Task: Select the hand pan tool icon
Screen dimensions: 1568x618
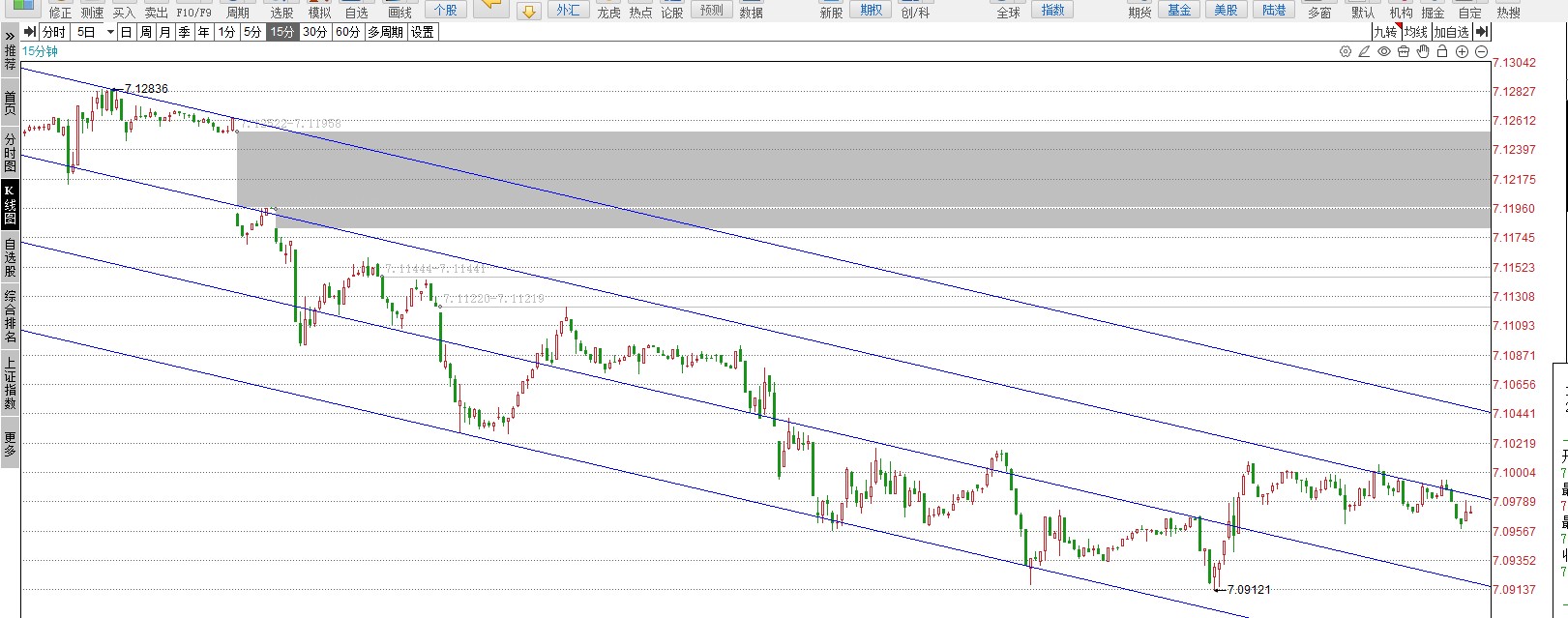Action: click(1423, 52)
